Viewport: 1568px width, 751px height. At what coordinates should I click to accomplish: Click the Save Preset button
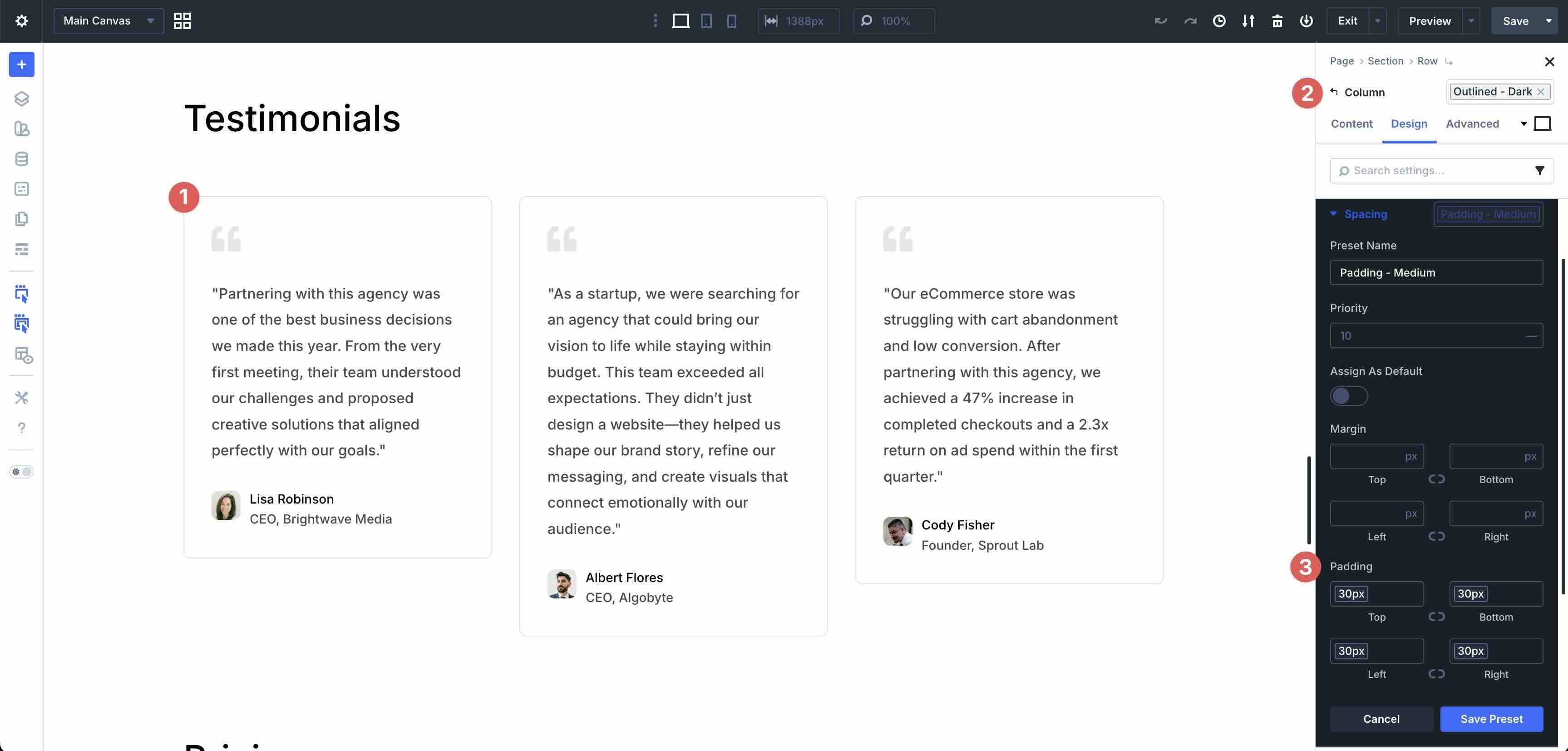click(x=1491, y=719)
